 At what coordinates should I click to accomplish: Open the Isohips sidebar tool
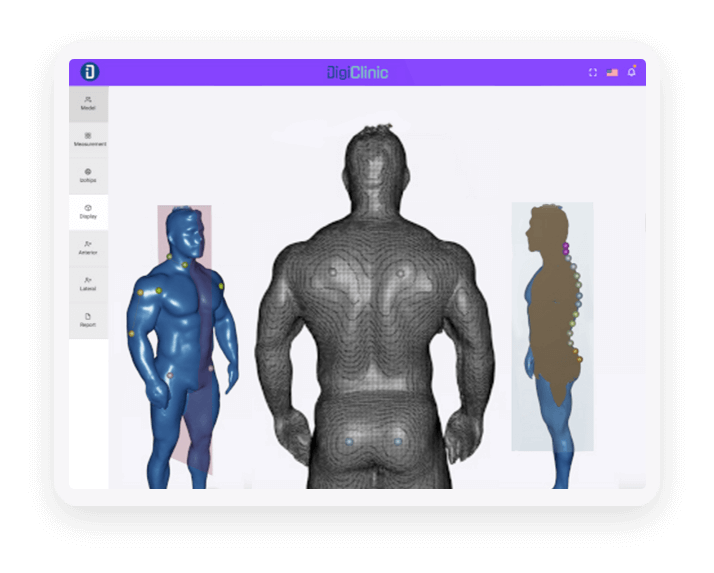pyautogui.click(x=88, y=175)
